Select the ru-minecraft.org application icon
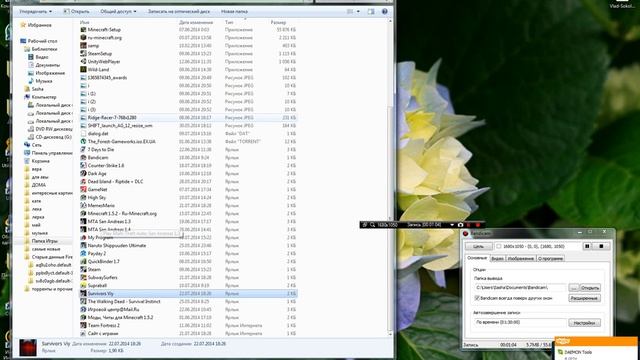 (x=83, y=38)
